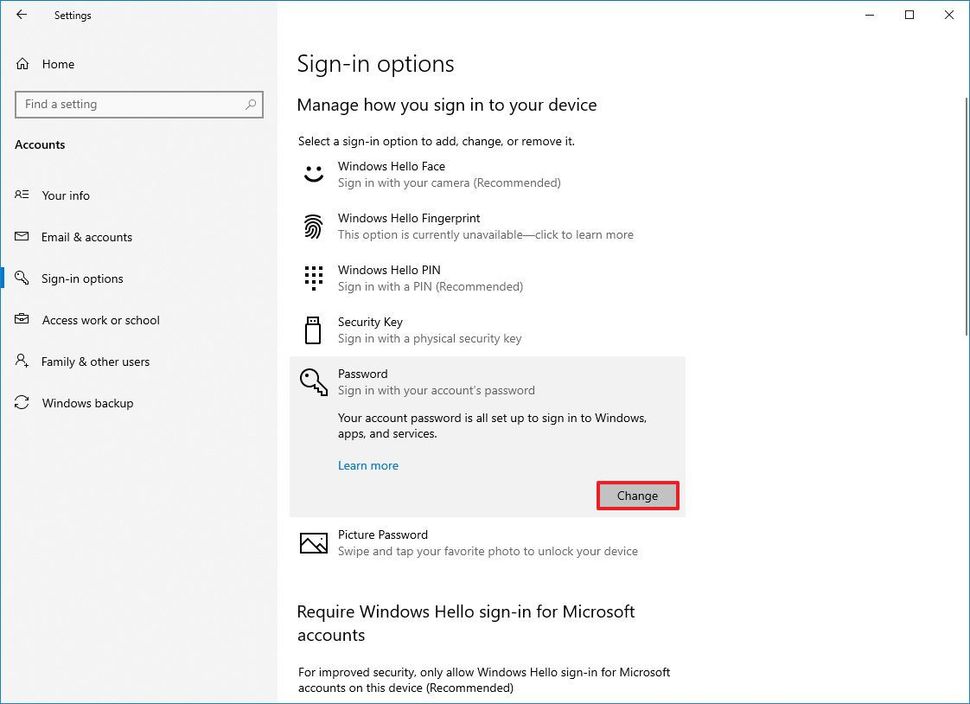Open Your info in Accounts sidebar
The image size is (970, 704).
point(66,196)
